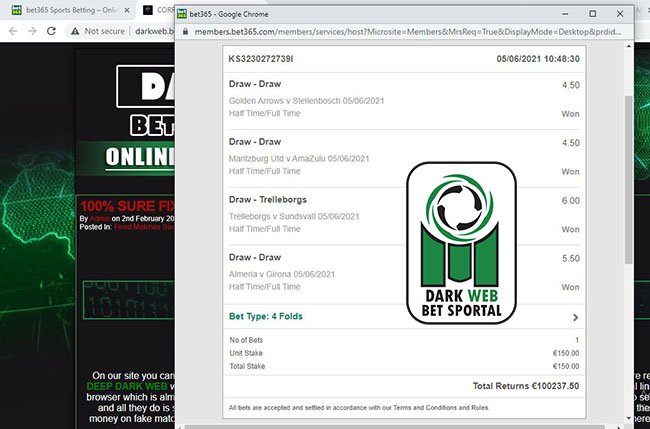Click the scrollbar up arrow in popup
This screenshot has height=429, width=650.
[x=629, y=47]
